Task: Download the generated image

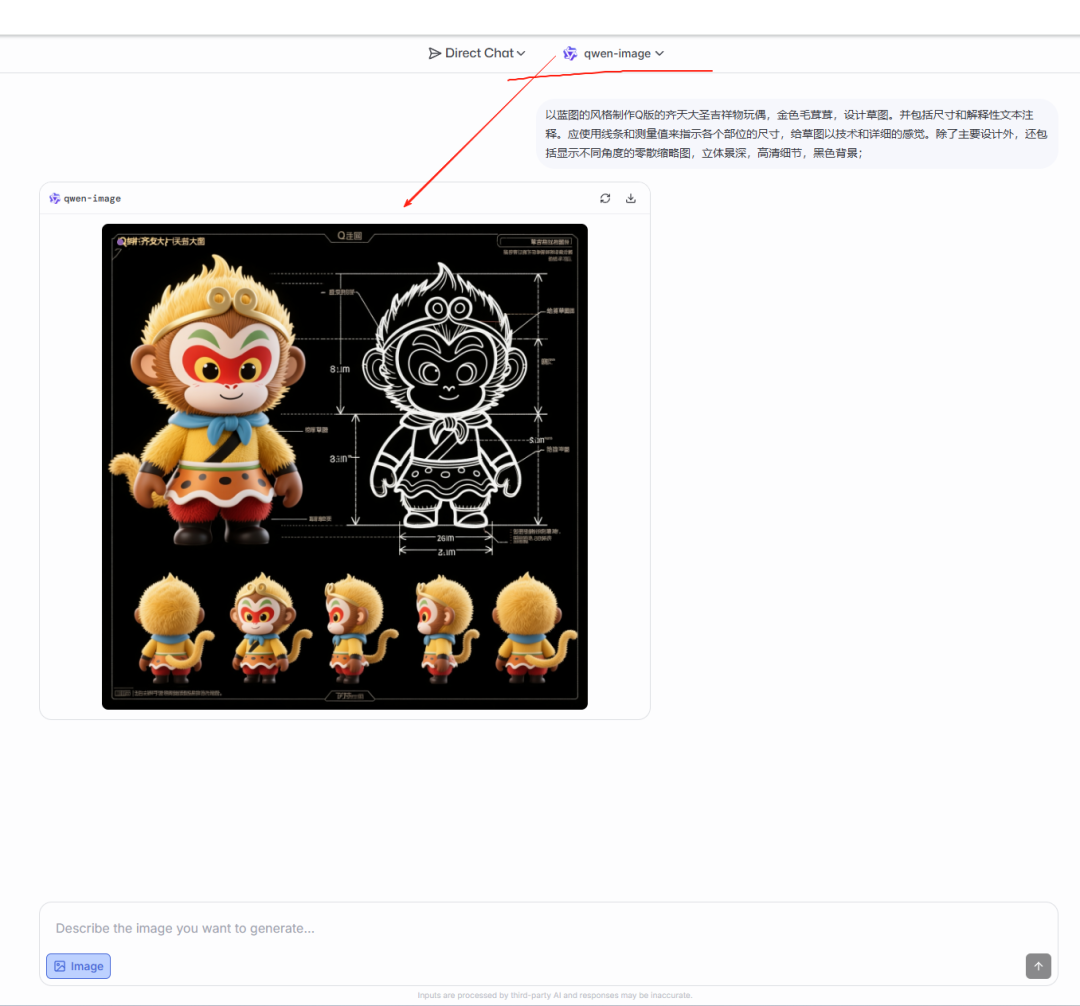Action: click(631, 198)
